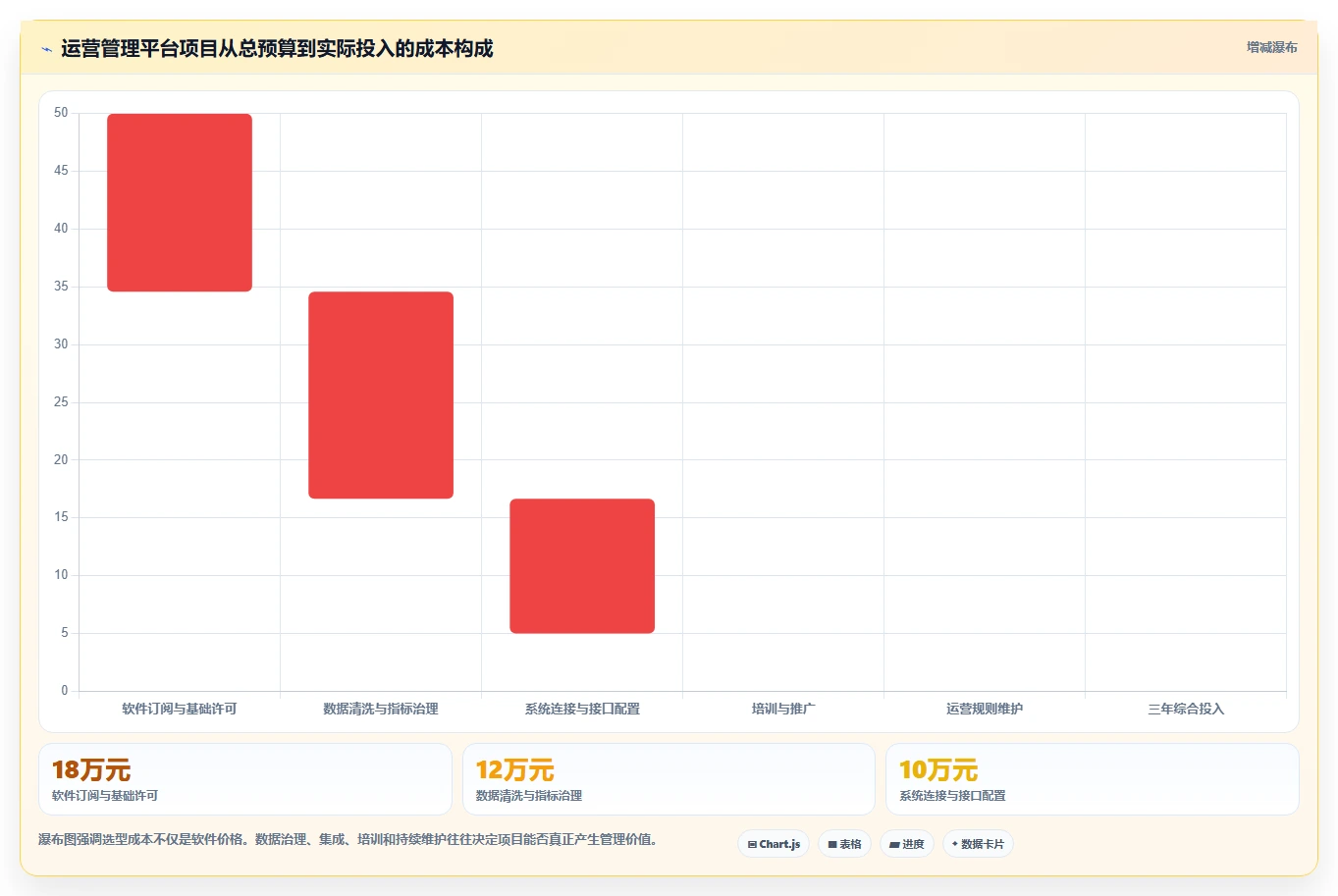Click the y-axis value 15
The image size is (1338, 896).
click(61, 517)
